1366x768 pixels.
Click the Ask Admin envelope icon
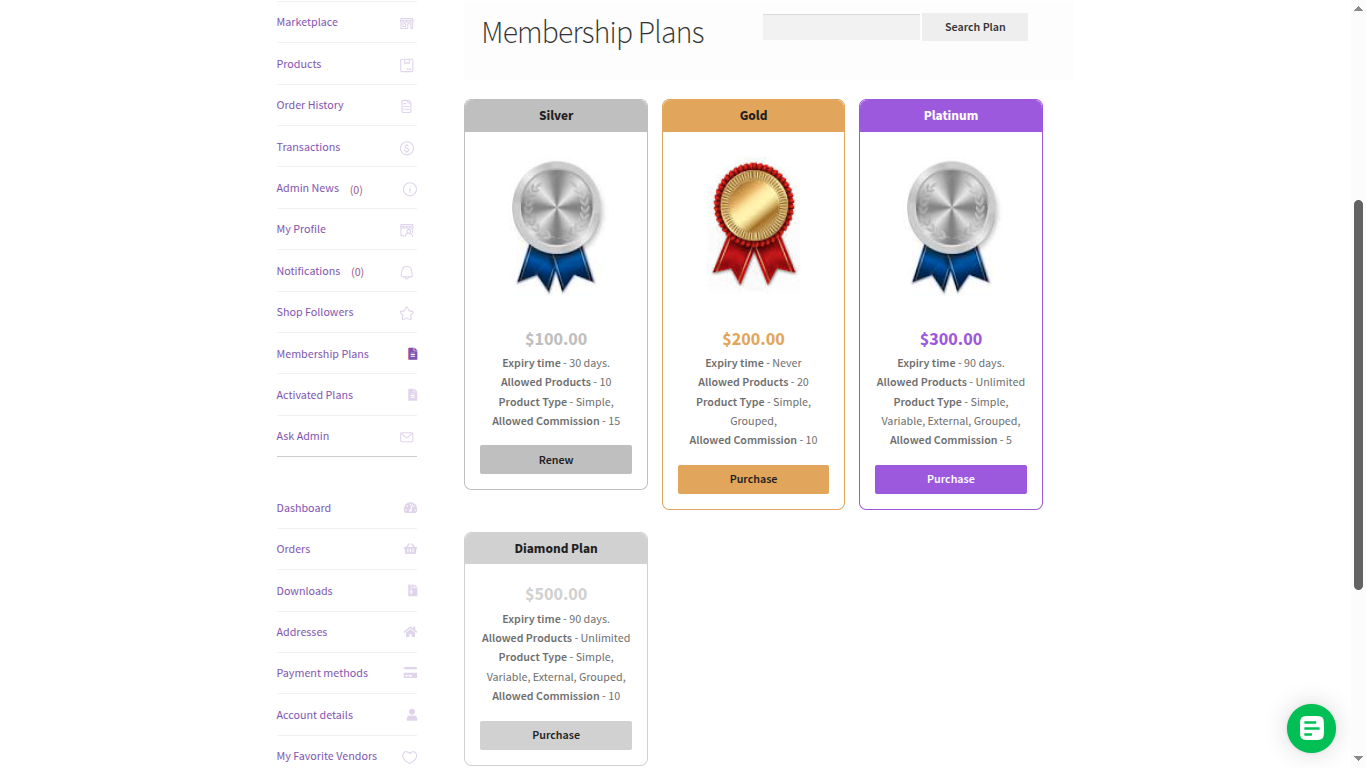pos(406,436)
